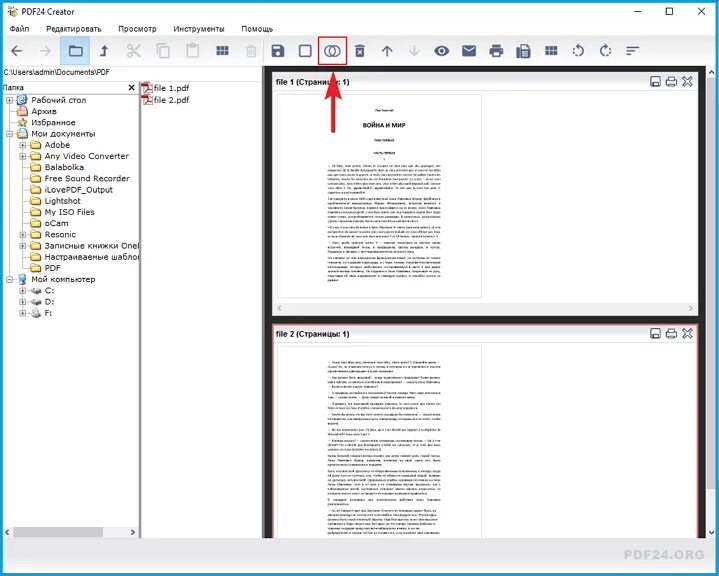Viewport: 719px width, 576px height.
Task: Open the Файл menu
Action: pos(19,29)
